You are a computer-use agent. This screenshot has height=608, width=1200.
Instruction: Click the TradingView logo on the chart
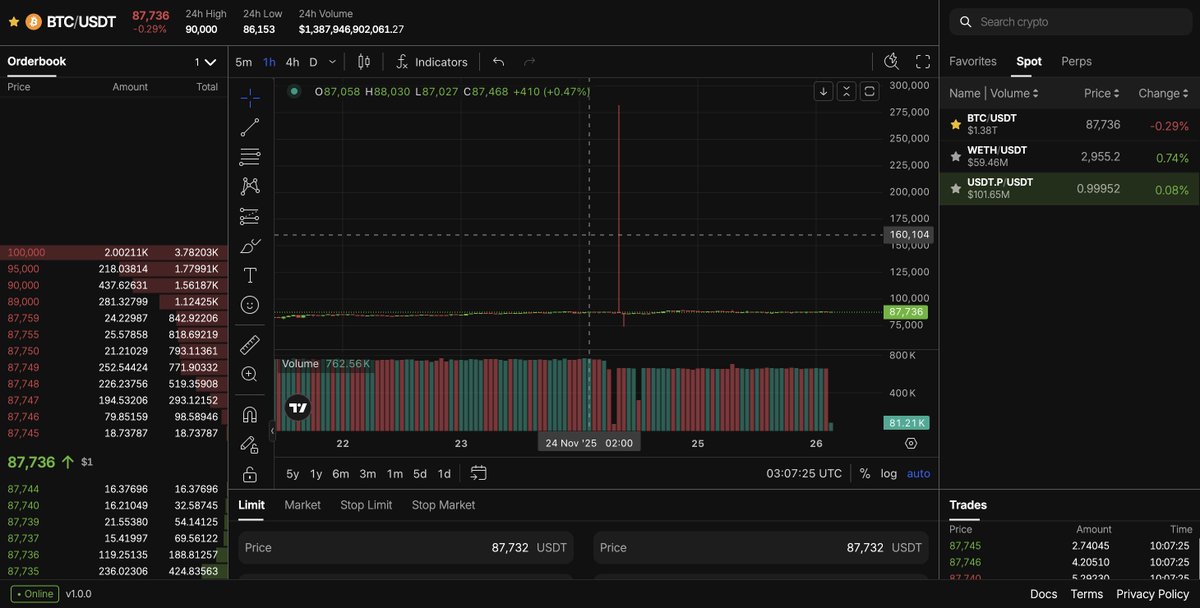(297, 407)
